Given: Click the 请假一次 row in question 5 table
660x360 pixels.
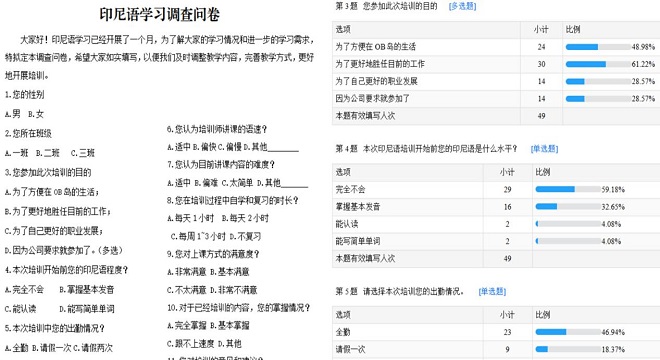Looking at the screenshot, I should coord(496,349).
